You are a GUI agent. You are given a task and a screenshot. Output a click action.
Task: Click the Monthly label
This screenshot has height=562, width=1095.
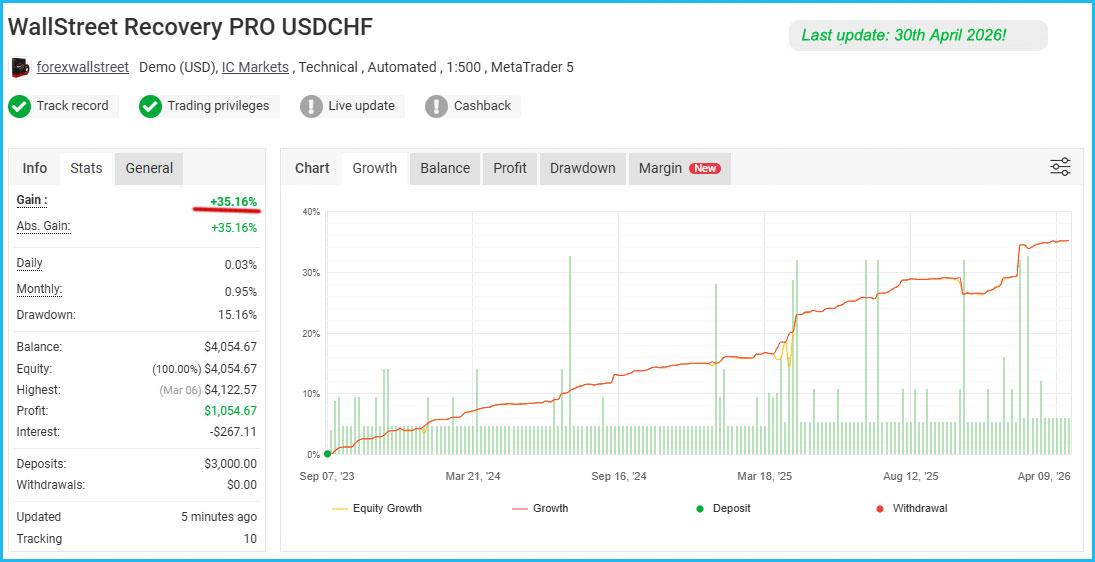[39, 290]
